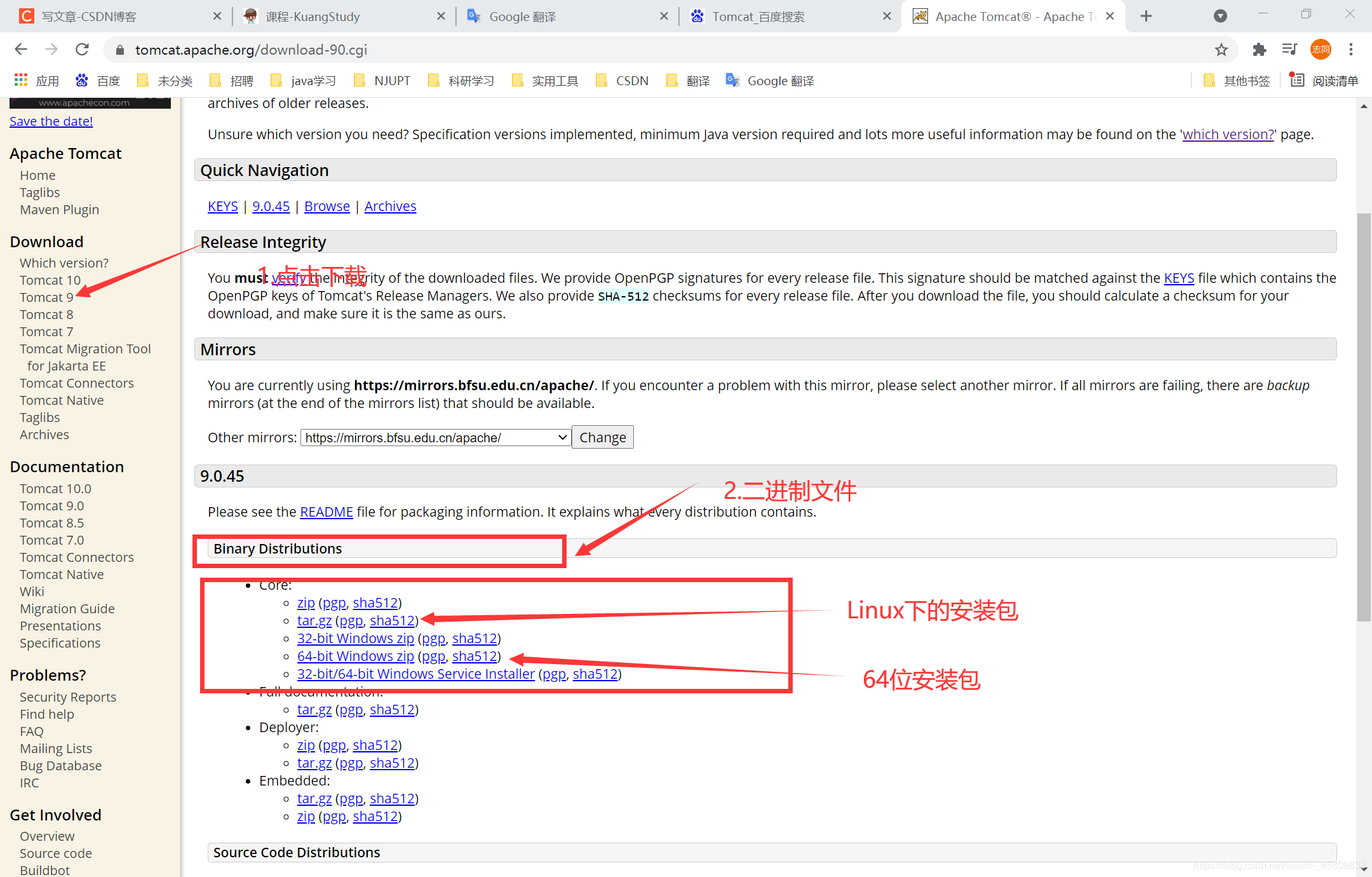Open Google 翻译 bookmark
The width and height of the screenshot is (1372, 877).
(770, 81)
